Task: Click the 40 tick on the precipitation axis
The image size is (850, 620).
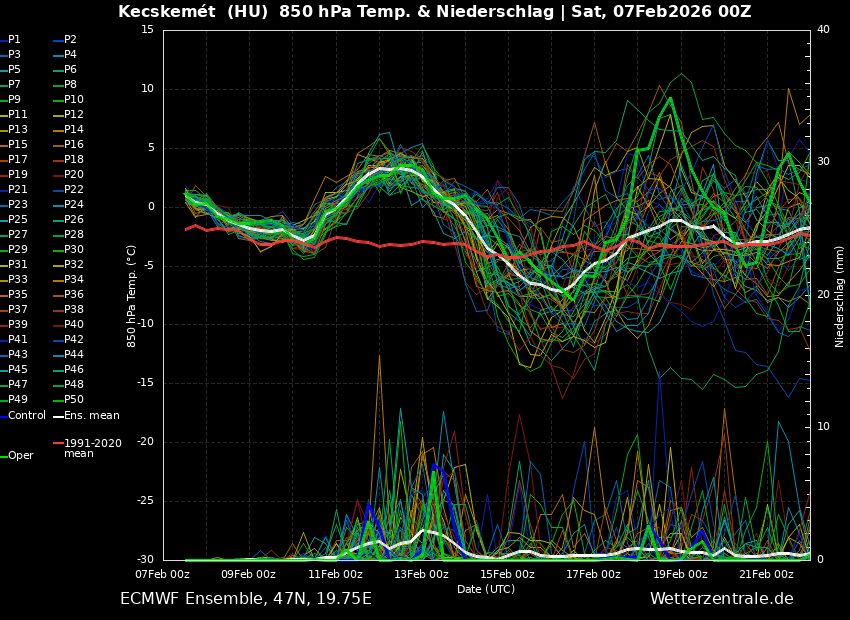Action: [823, 30]
